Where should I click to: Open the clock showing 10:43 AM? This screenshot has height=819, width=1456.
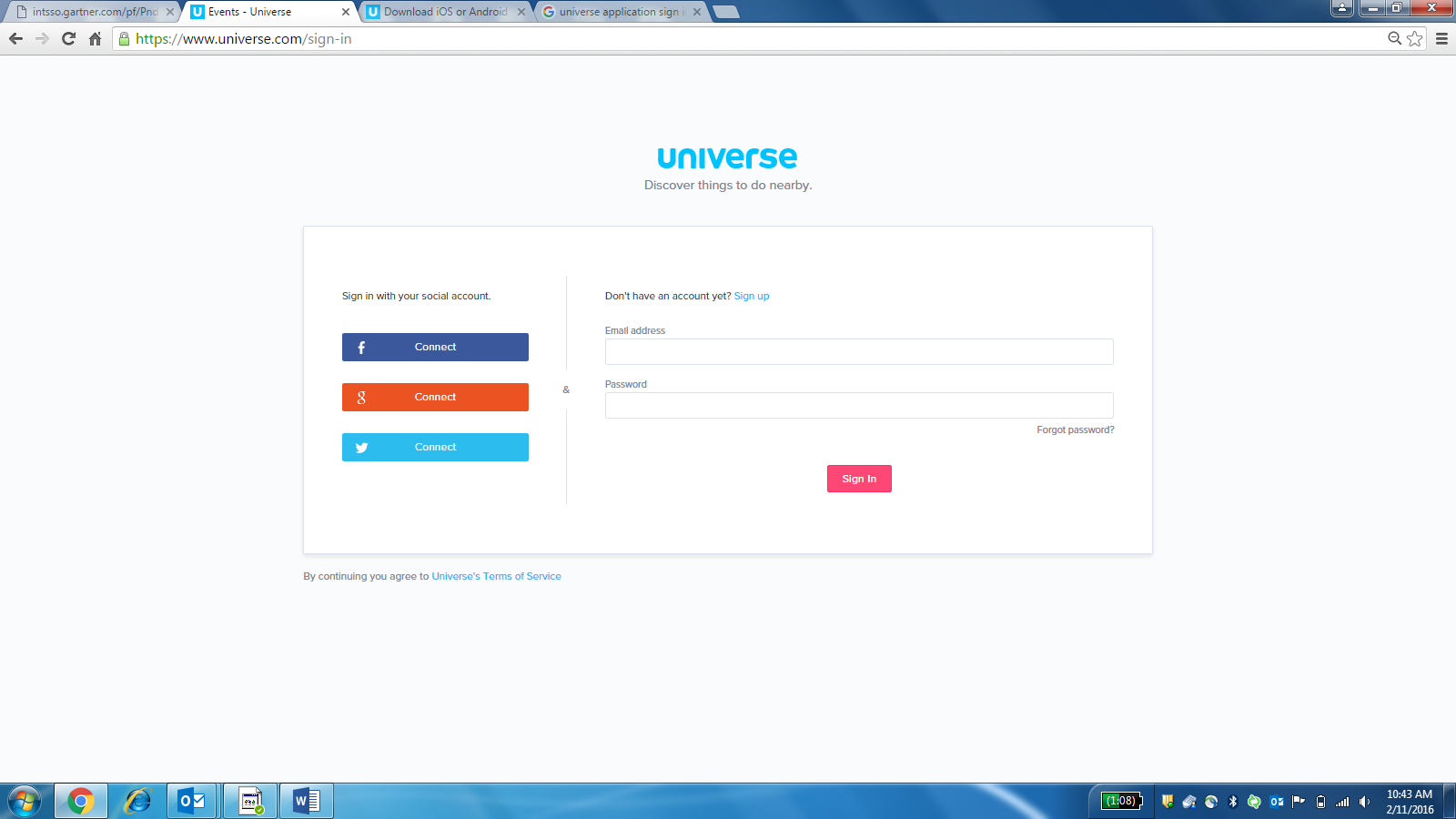click(1410, 802)
